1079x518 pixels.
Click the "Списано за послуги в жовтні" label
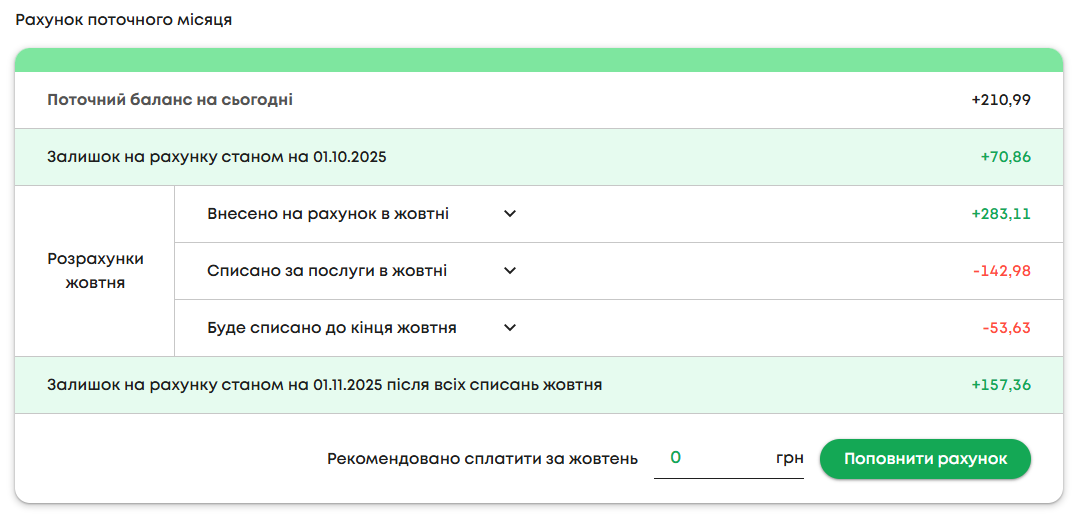[x=327, y=271]
